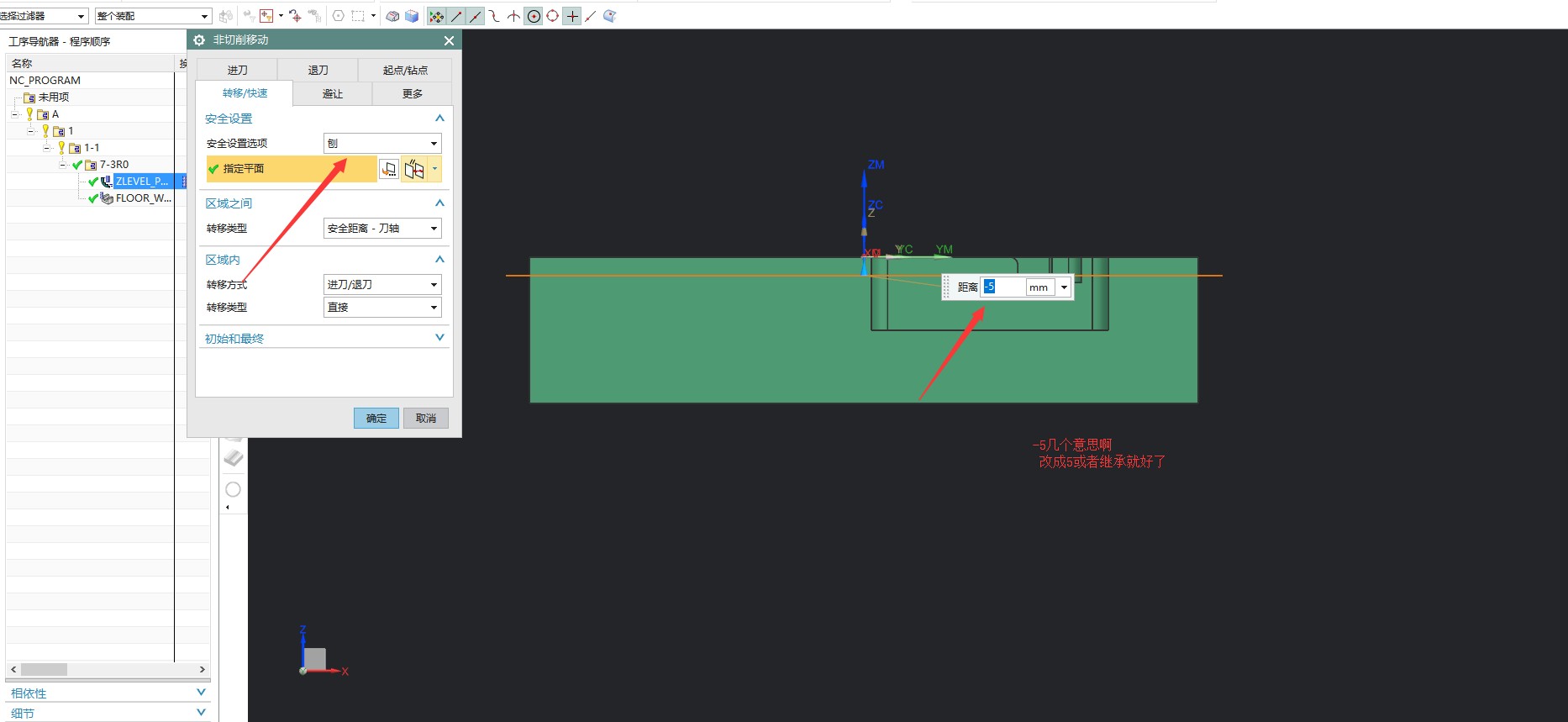Toggle arc center snapping

coord(533,16)
